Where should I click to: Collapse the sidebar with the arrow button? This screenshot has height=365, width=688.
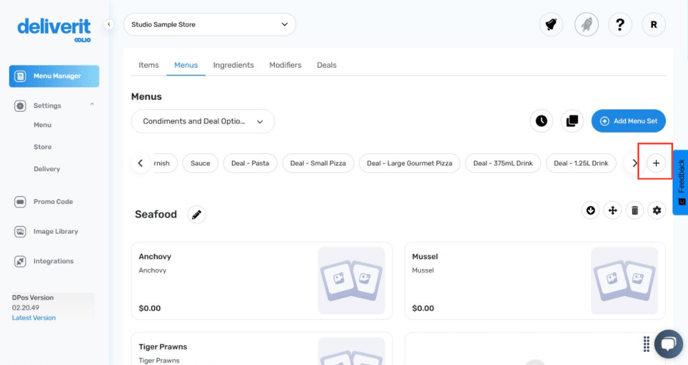pyautogui.click(x=109, y=25)
